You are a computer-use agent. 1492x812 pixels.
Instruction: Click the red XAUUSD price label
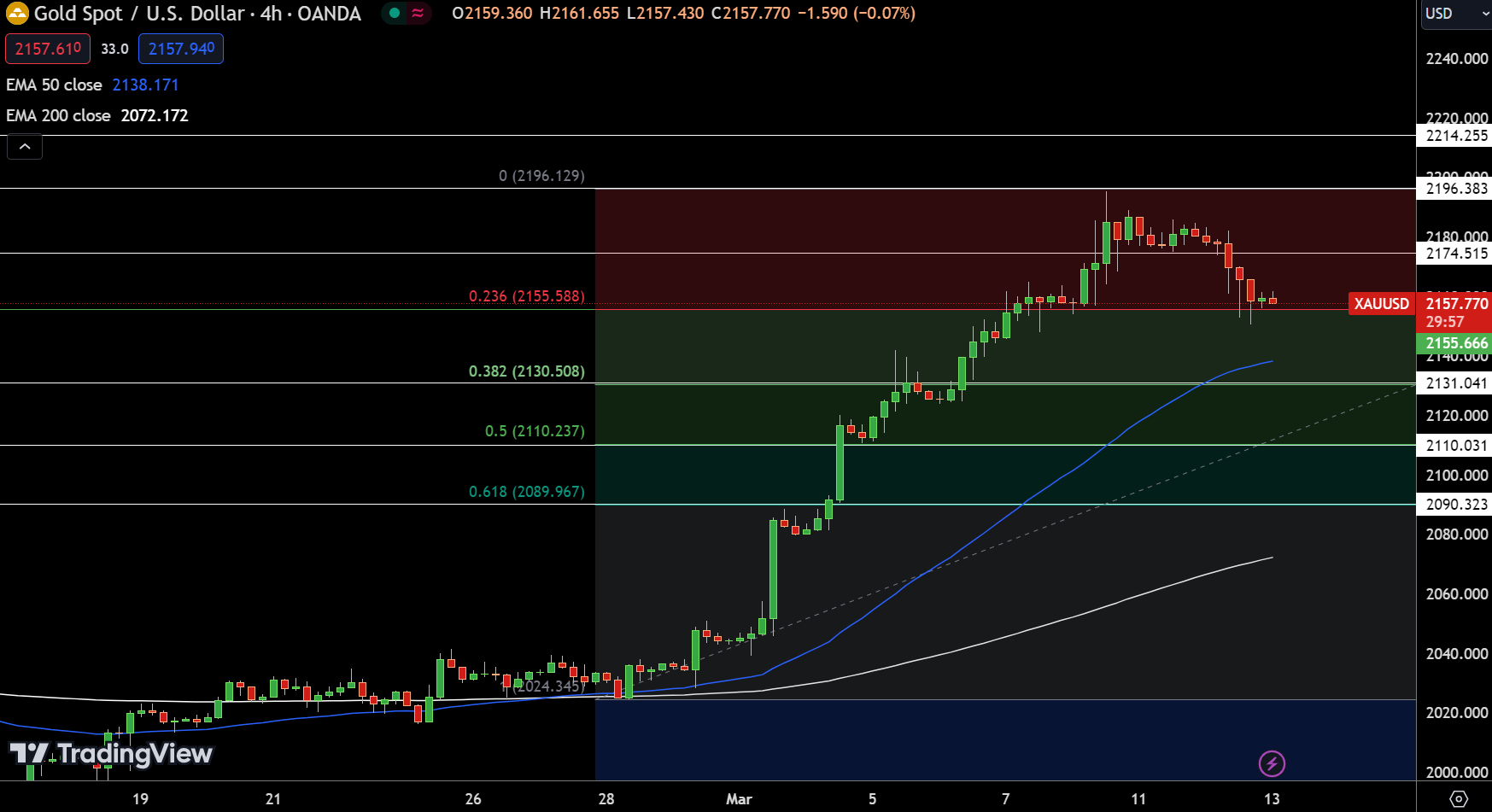[1381, 304]
